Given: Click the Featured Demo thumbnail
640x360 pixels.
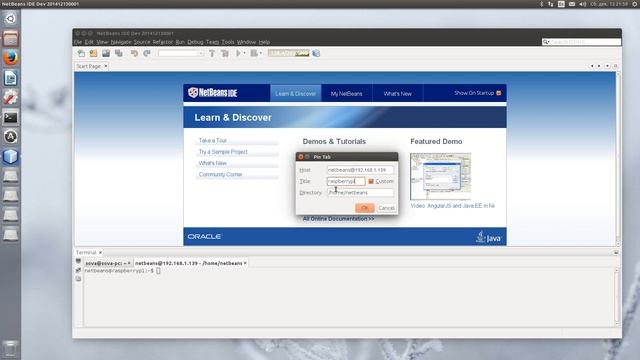Looking at the screenshot, I should point(440,176).
